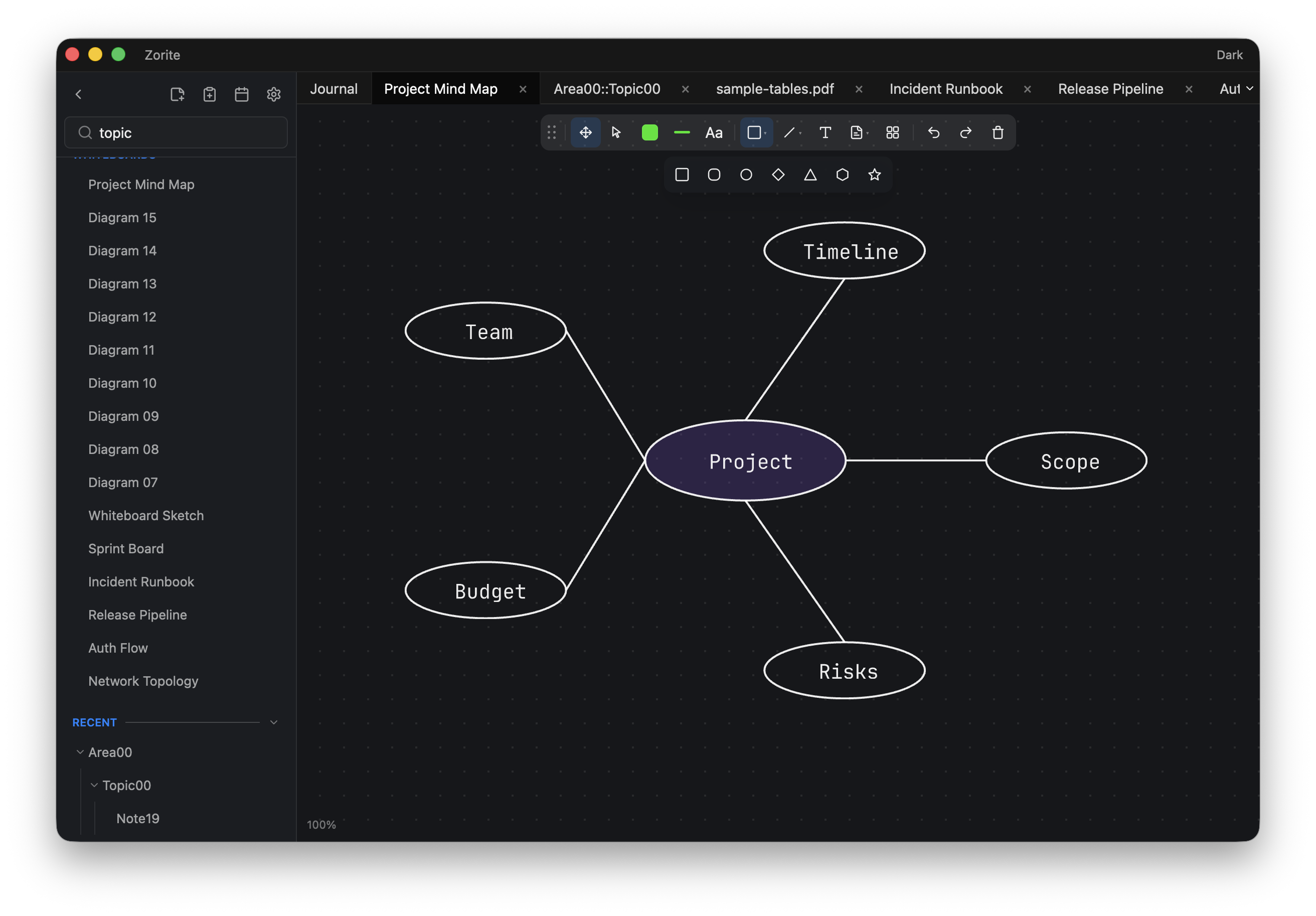This screenshot has height=916, width=1316.
Task: Choose the star shape
Action: pos(874,174)
